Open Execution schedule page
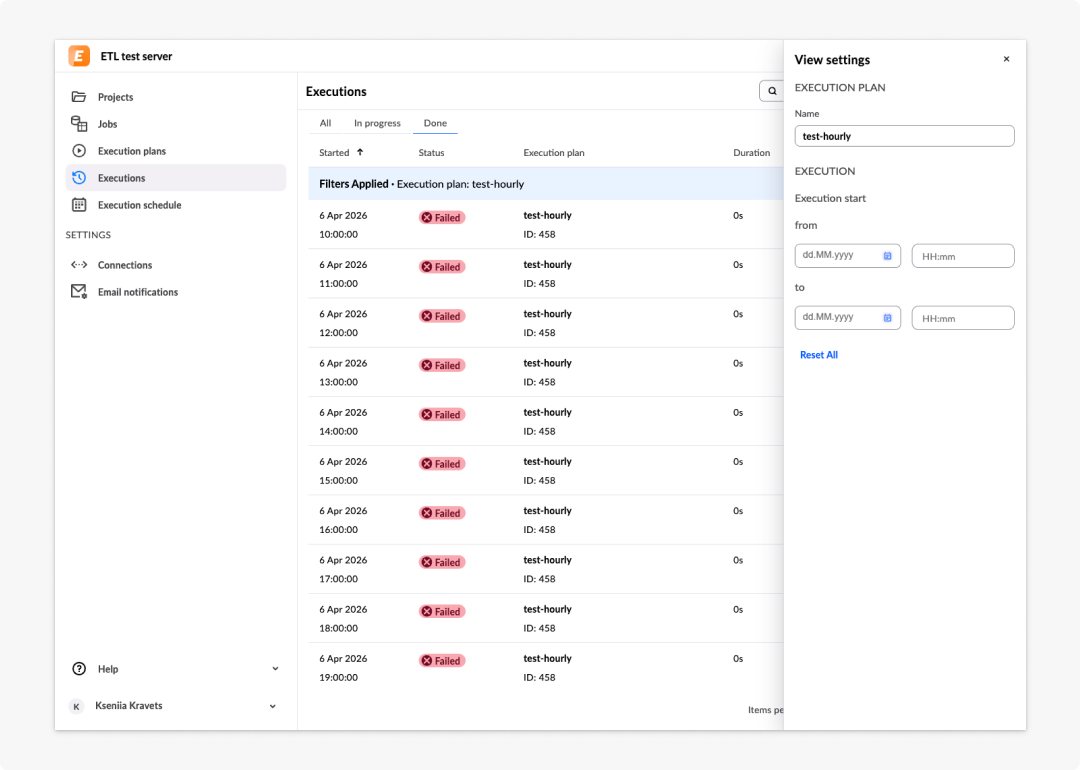Screen dimensions: 1080x770 (x=176, y=205)
